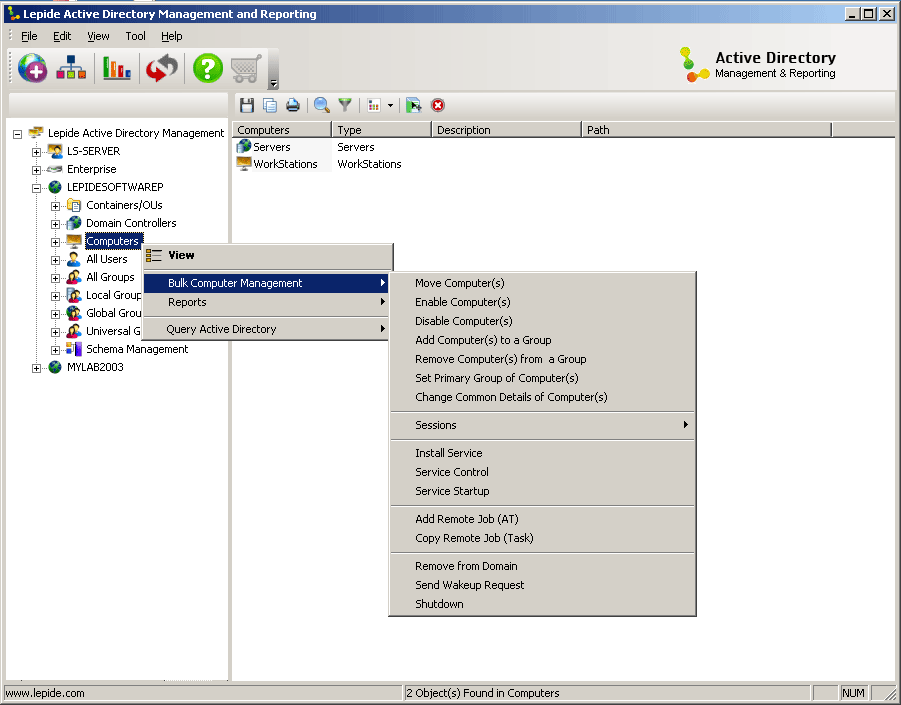Choose Remove from Domain
The height and width of the screenshot is (705, 901).
(542, 567)
